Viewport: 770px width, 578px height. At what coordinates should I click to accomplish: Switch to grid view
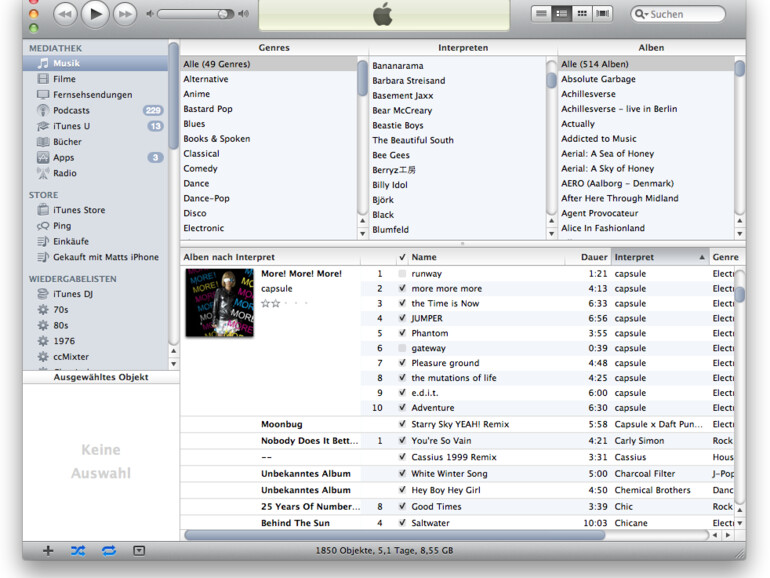pyautogui.click(x=582, y=14)
